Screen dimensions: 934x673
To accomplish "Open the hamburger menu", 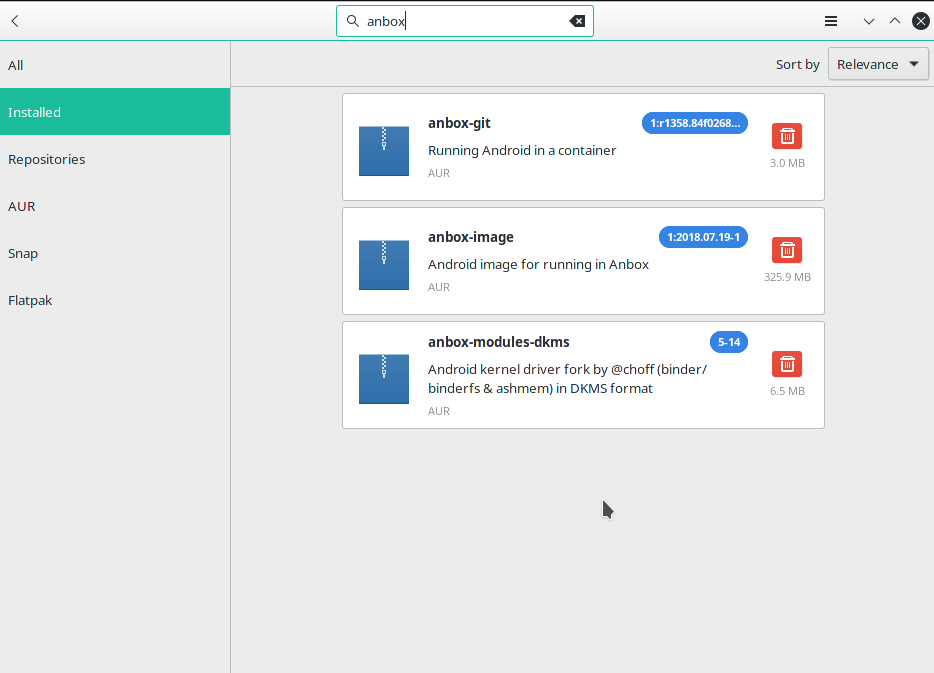I will [x=830, y=20].
